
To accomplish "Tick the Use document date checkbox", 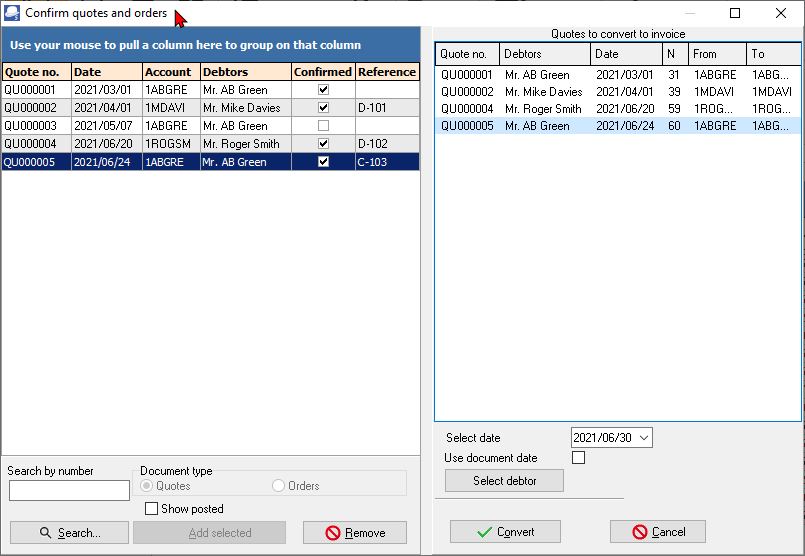I will coord(578,458).
